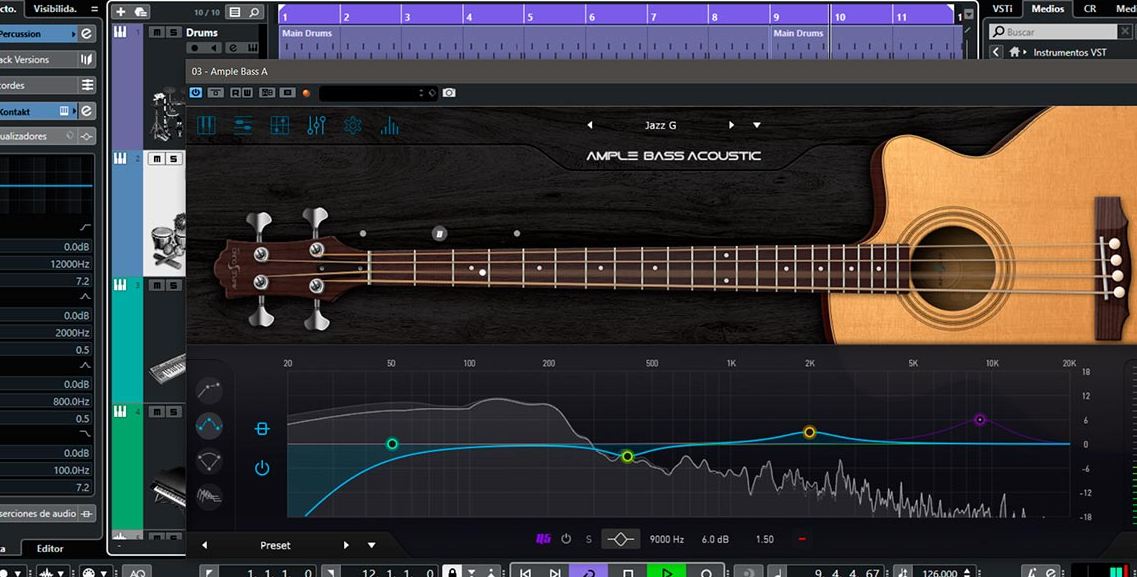Click the Track Versions icon in the Inspector
The image size is (1137, 577).
88,59
